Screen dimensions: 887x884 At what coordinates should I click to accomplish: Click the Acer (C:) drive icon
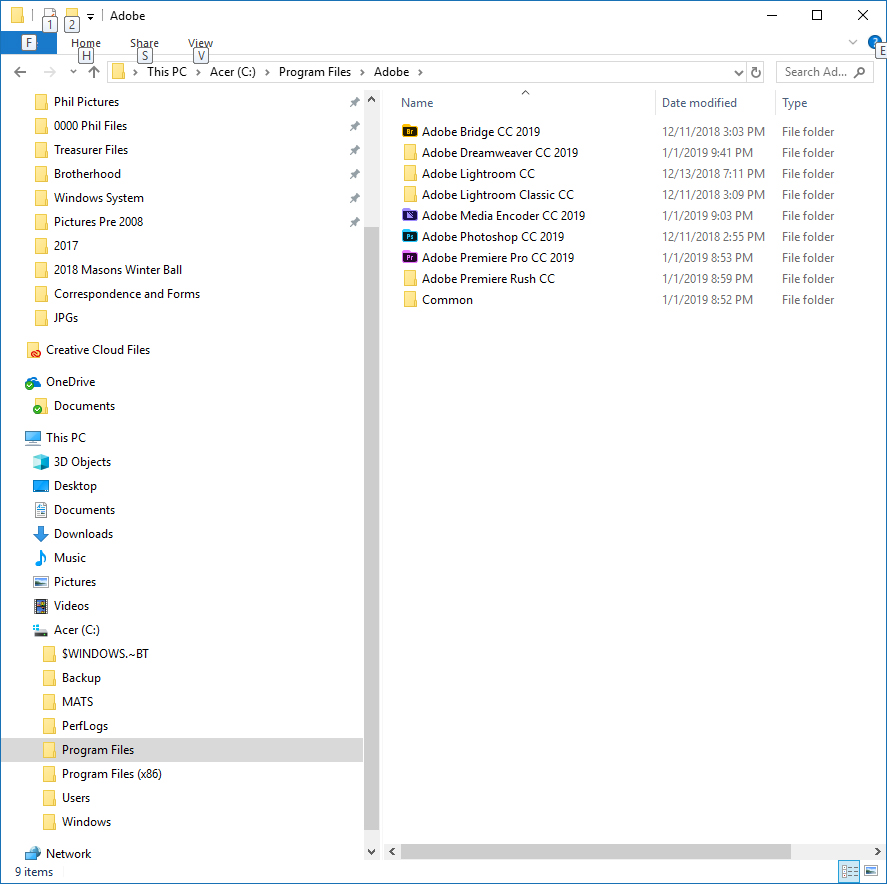coord(40,630)
